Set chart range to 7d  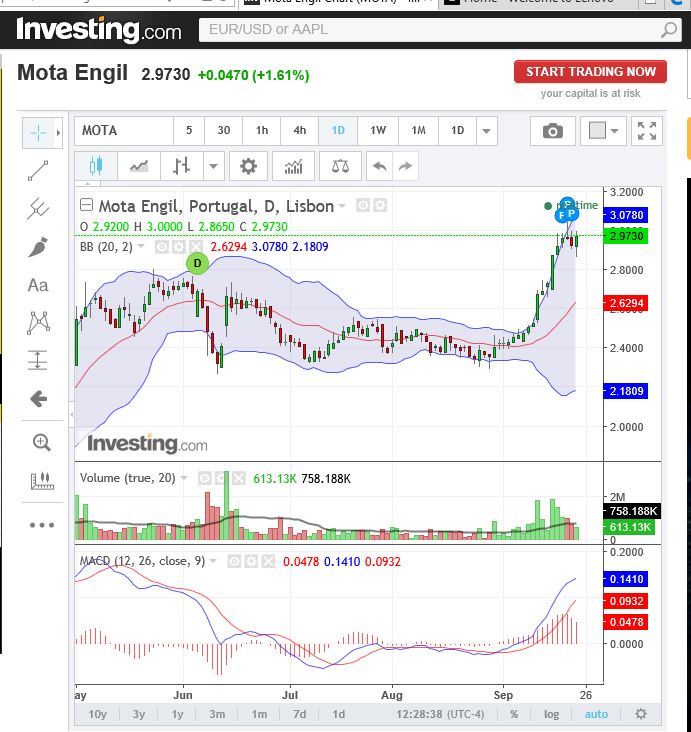(x=299, y=714)
